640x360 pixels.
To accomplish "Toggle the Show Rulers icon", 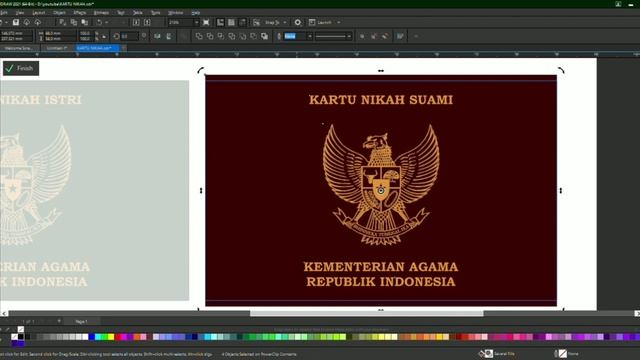I will [x=220, y=22].
